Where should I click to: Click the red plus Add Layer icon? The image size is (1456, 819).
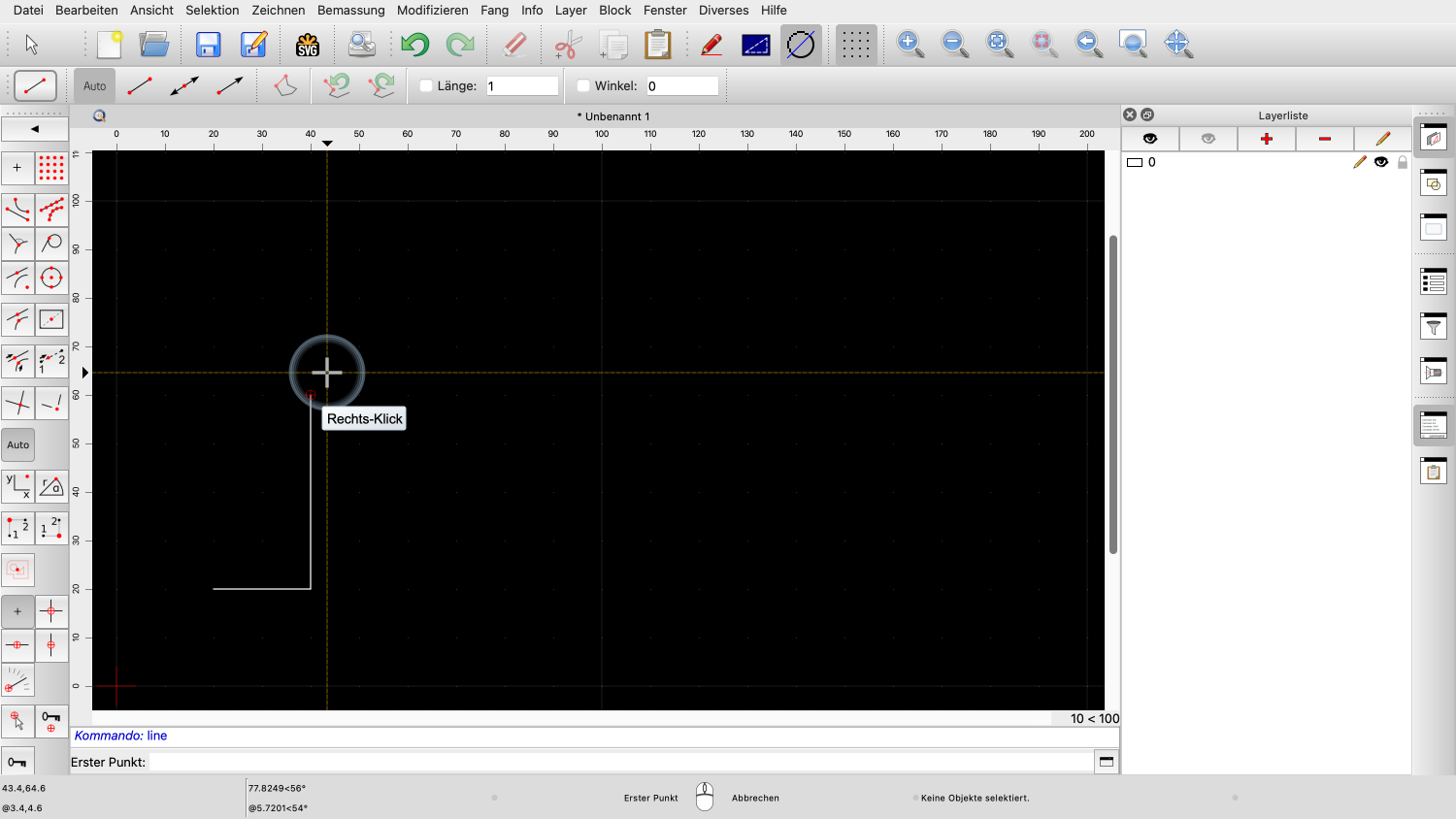click(1266, 139)
